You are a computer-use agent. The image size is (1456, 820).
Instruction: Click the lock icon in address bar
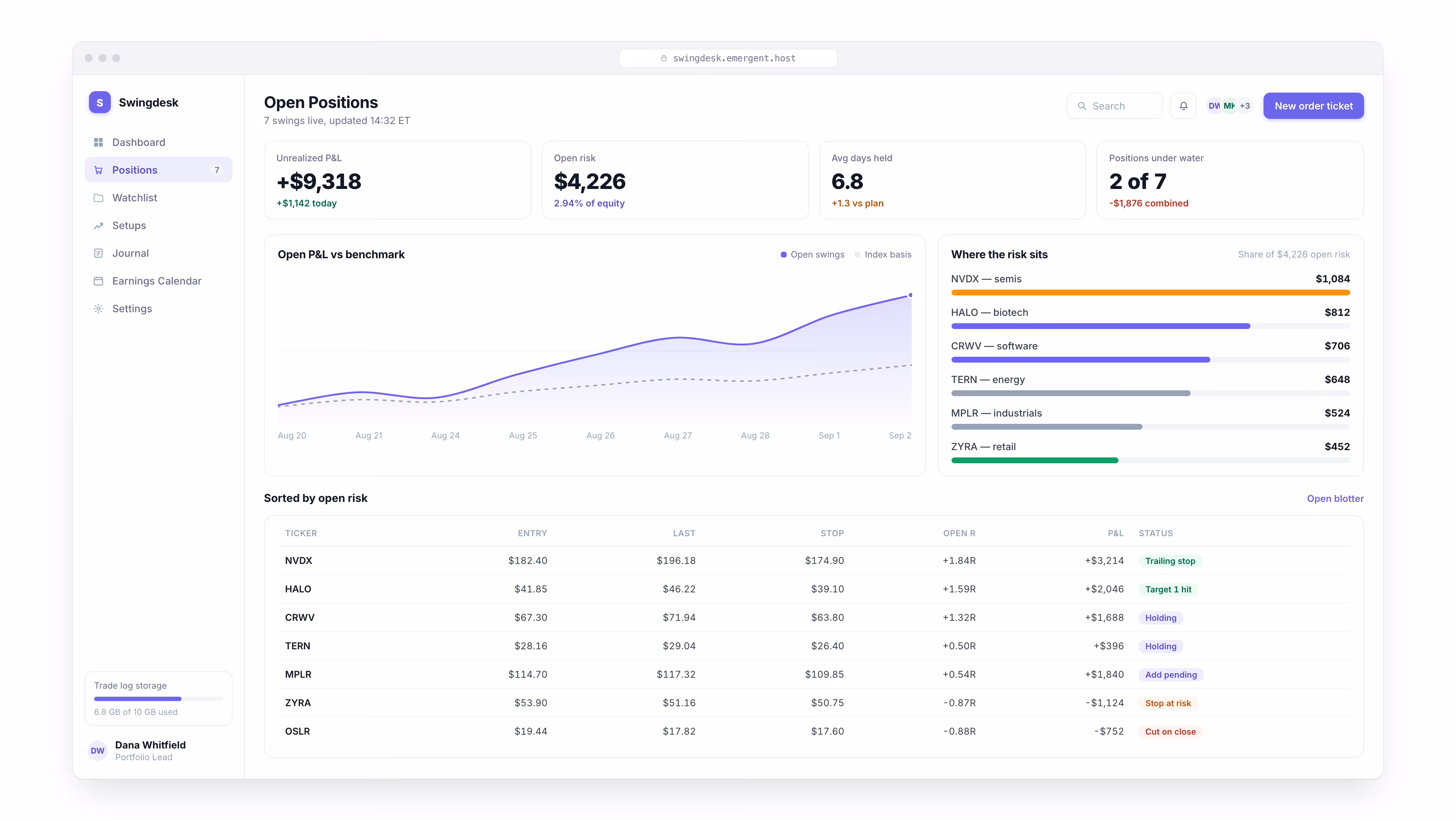coord(663,58)
